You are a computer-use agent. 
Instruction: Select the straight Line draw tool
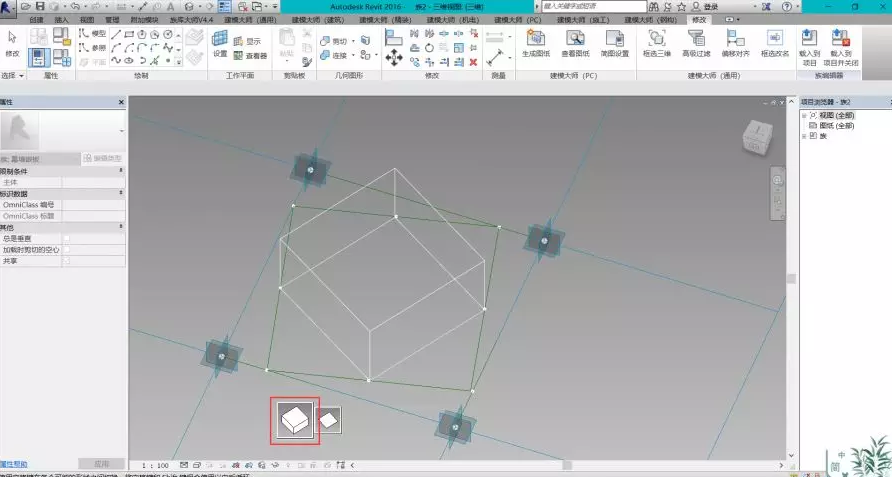(116, 35)
